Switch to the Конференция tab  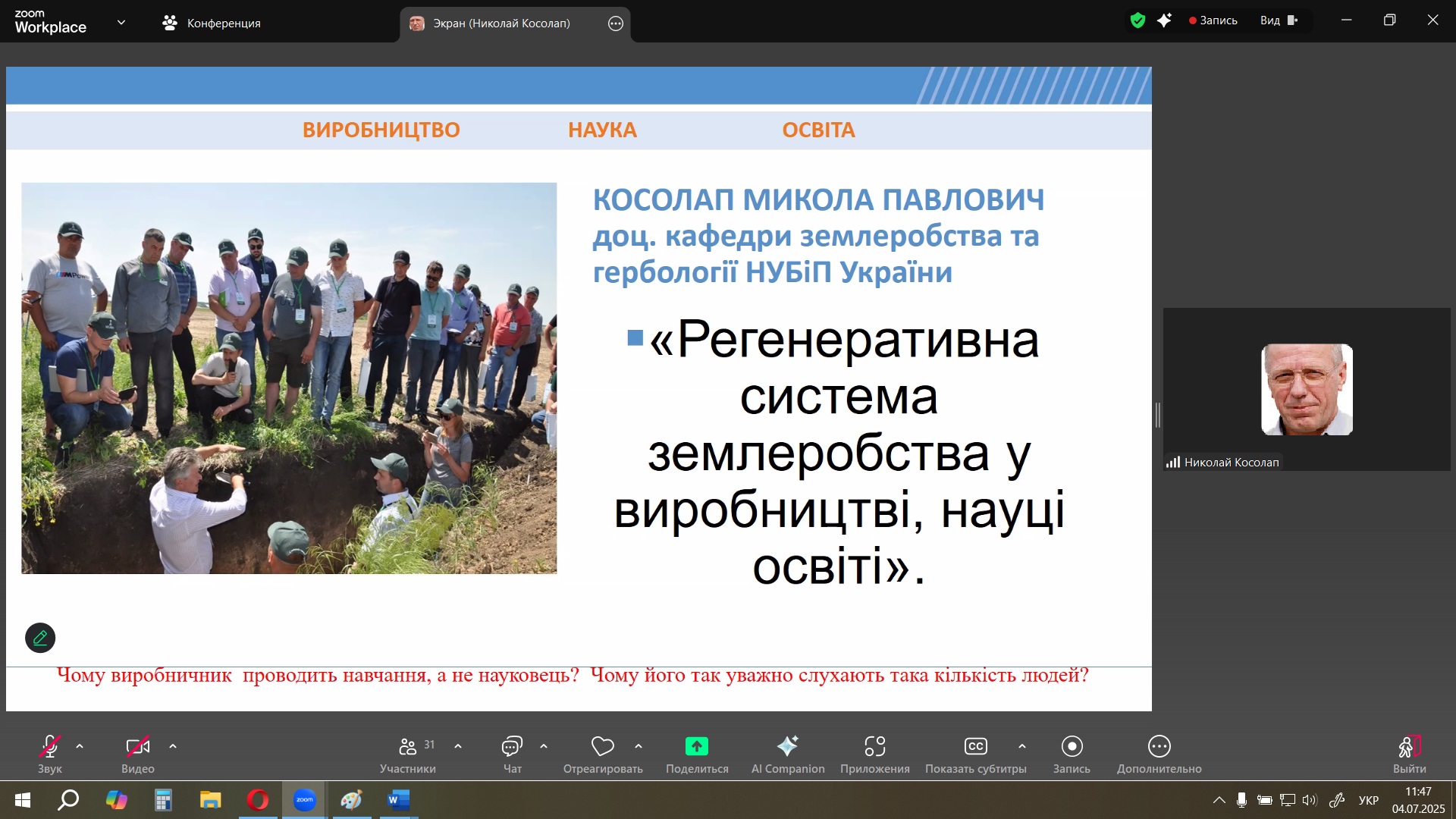[x=212, y=23]
